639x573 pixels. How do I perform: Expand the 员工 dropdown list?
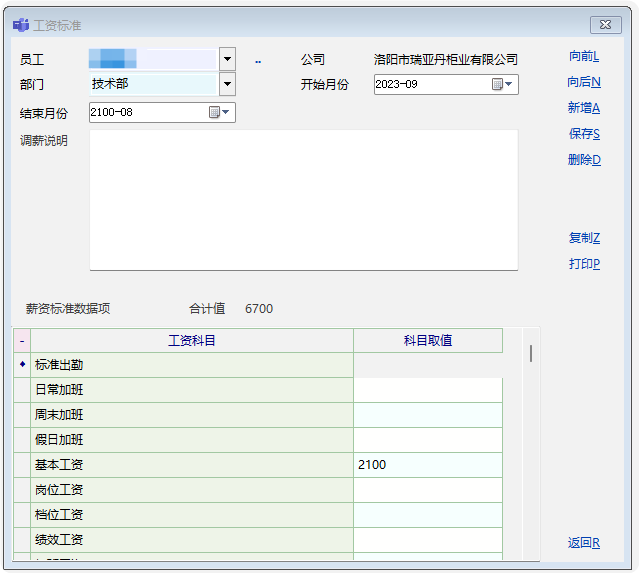tap(227, 60)
